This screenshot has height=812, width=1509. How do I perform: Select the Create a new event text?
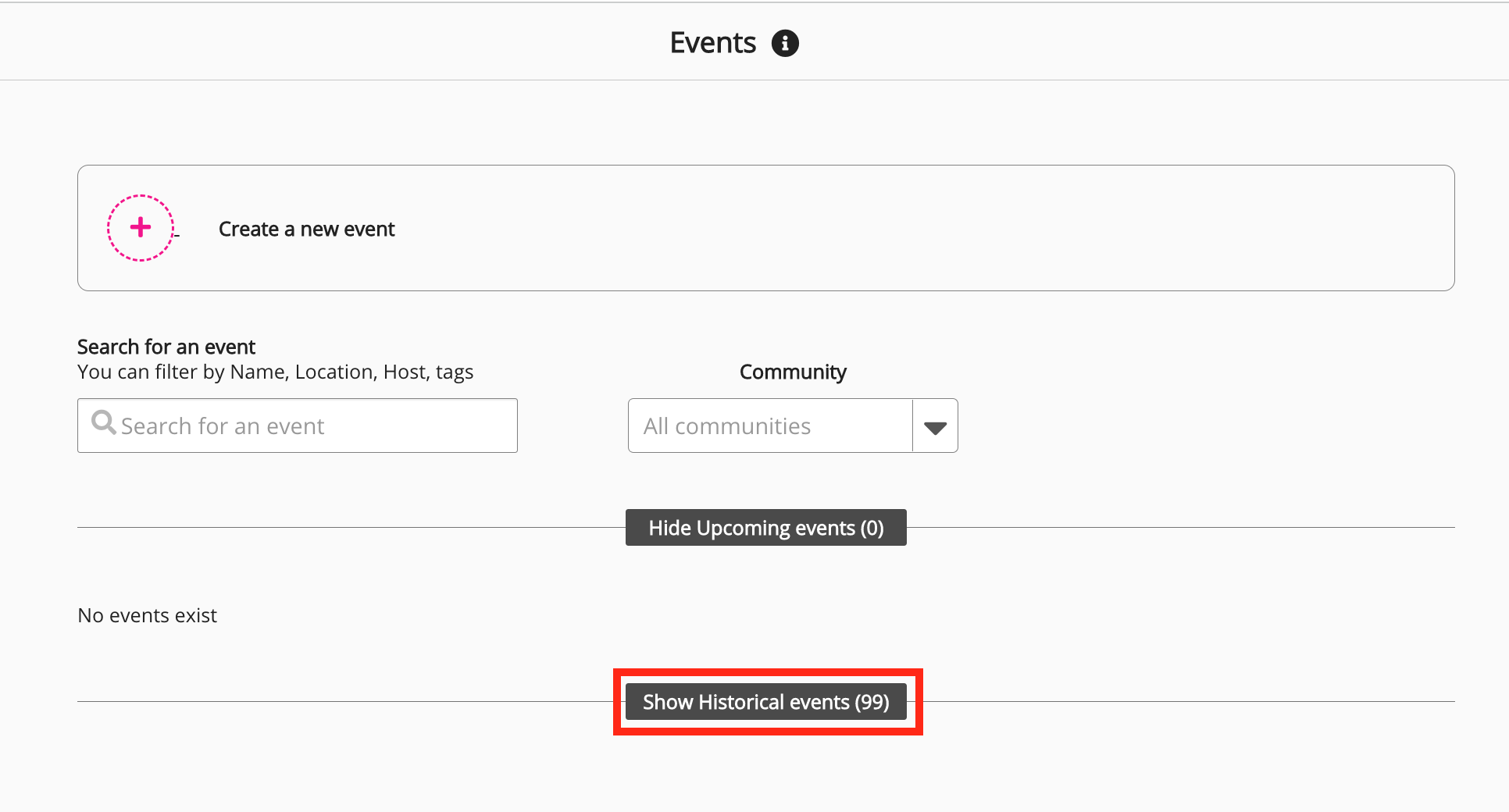(x=306, y=229)
